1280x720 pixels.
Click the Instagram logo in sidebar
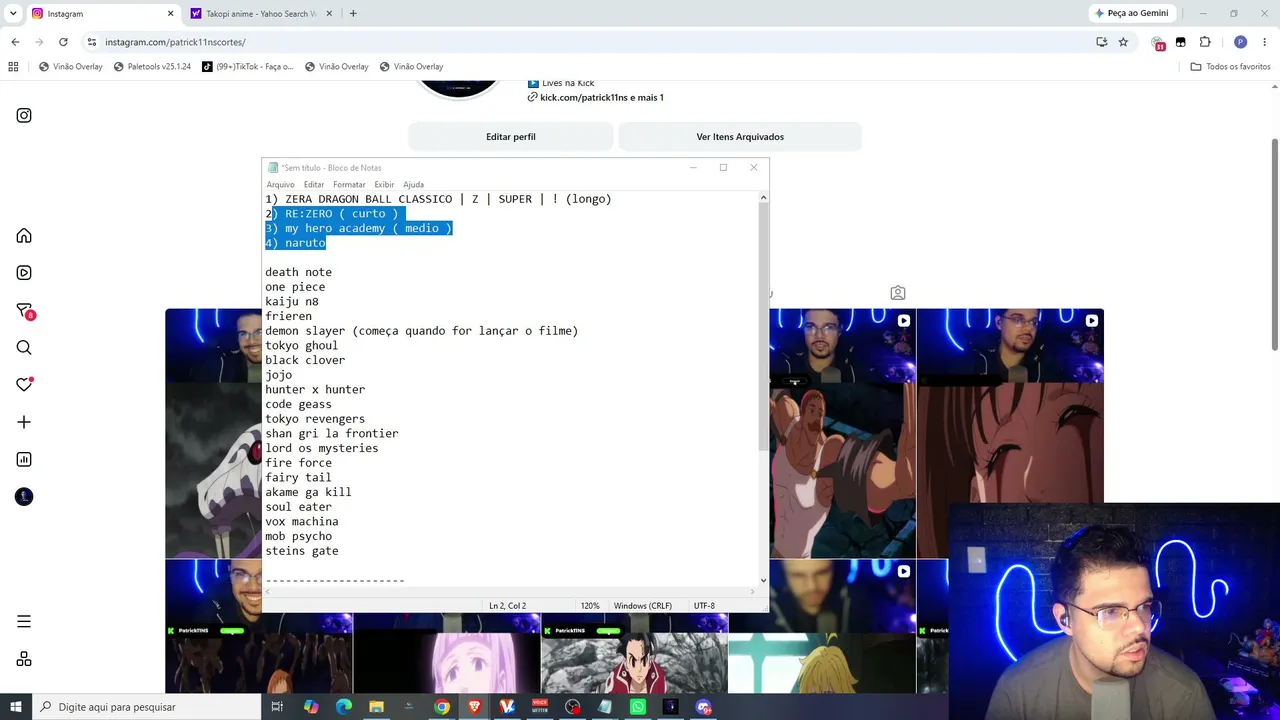tap(24, 115)
